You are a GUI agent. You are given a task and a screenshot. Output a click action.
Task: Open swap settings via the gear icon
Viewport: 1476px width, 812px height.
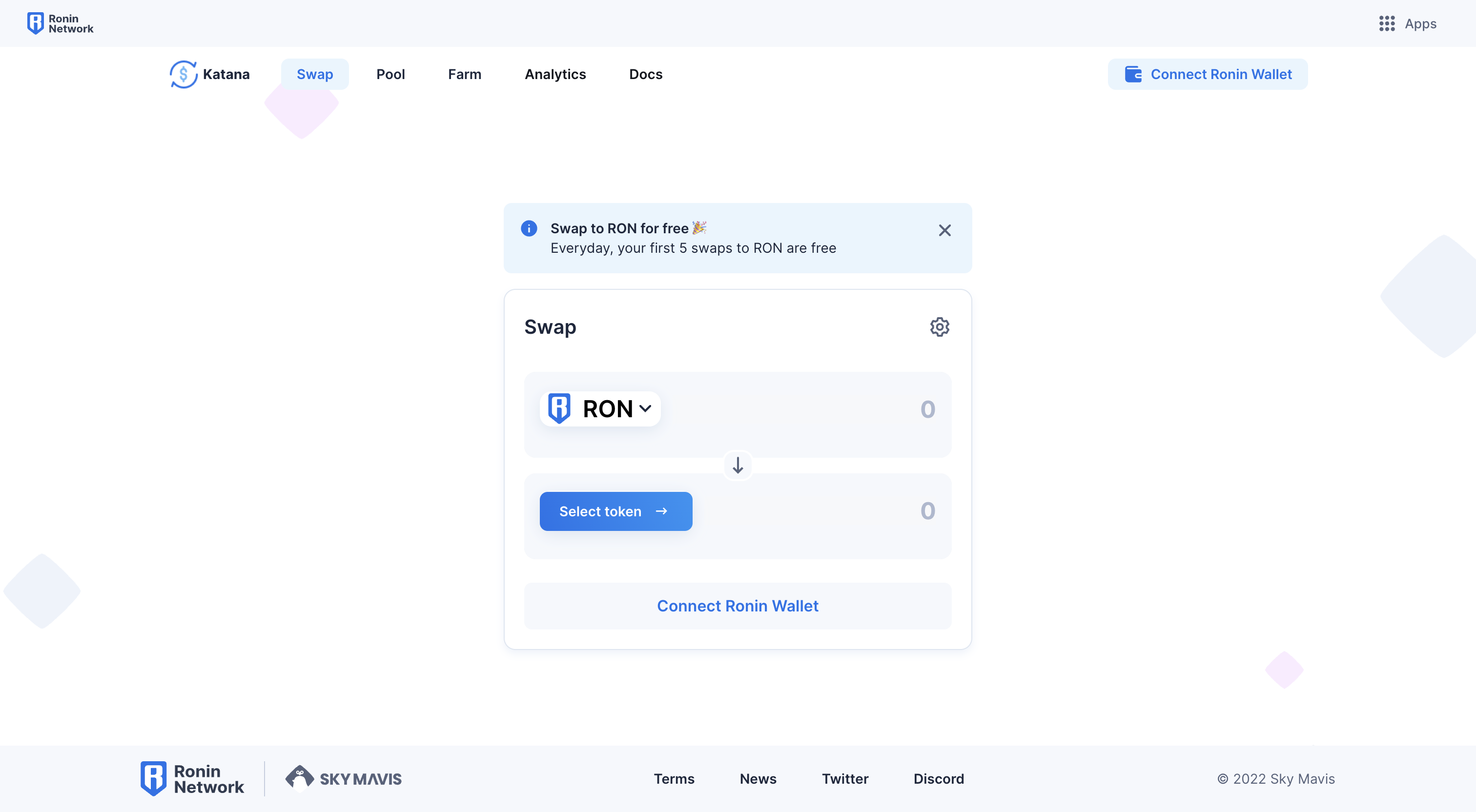pyautogui.click(x=939, y=326)
